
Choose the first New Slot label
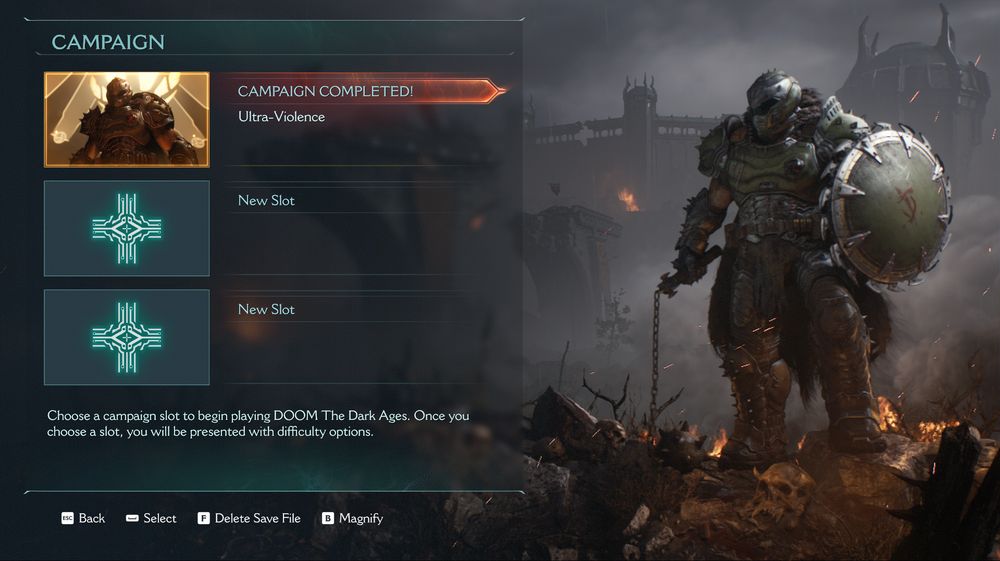266,200
